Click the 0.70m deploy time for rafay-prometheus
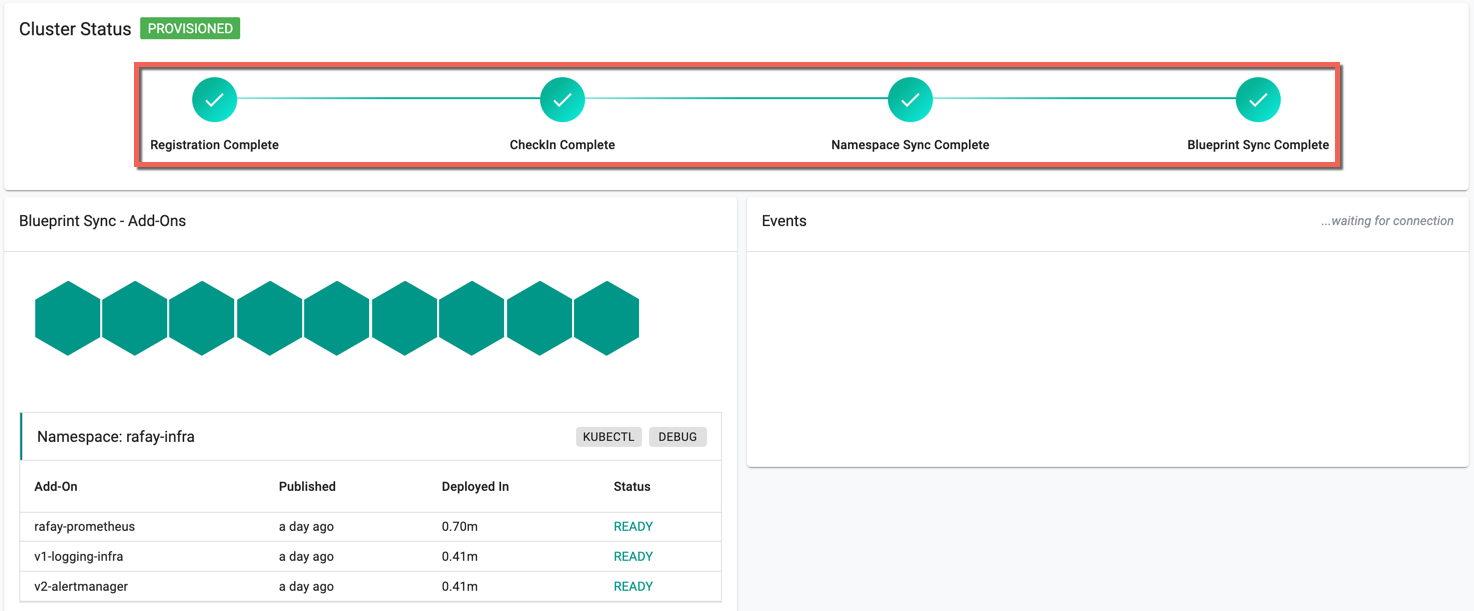This screenshot has width=1474, height=611. click(460, 527)
